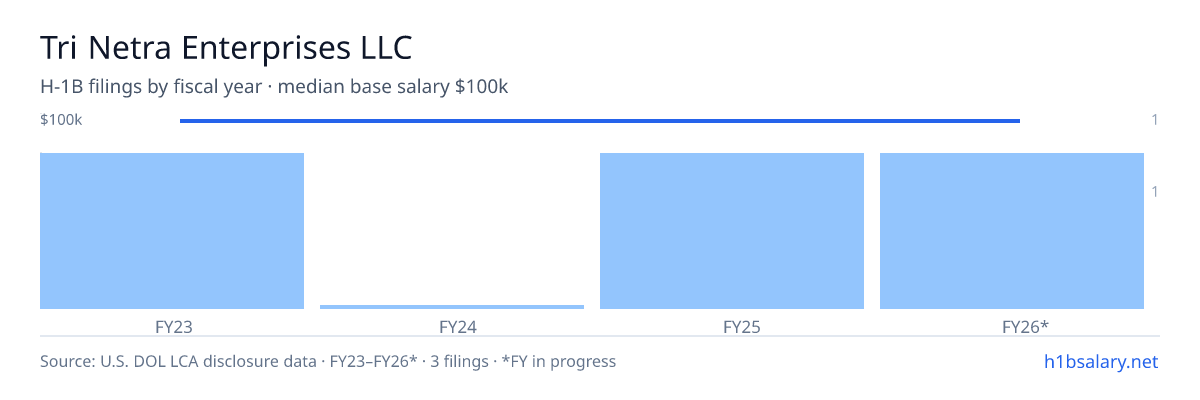Click the H-1B filings subtitle text

[152, 87]
